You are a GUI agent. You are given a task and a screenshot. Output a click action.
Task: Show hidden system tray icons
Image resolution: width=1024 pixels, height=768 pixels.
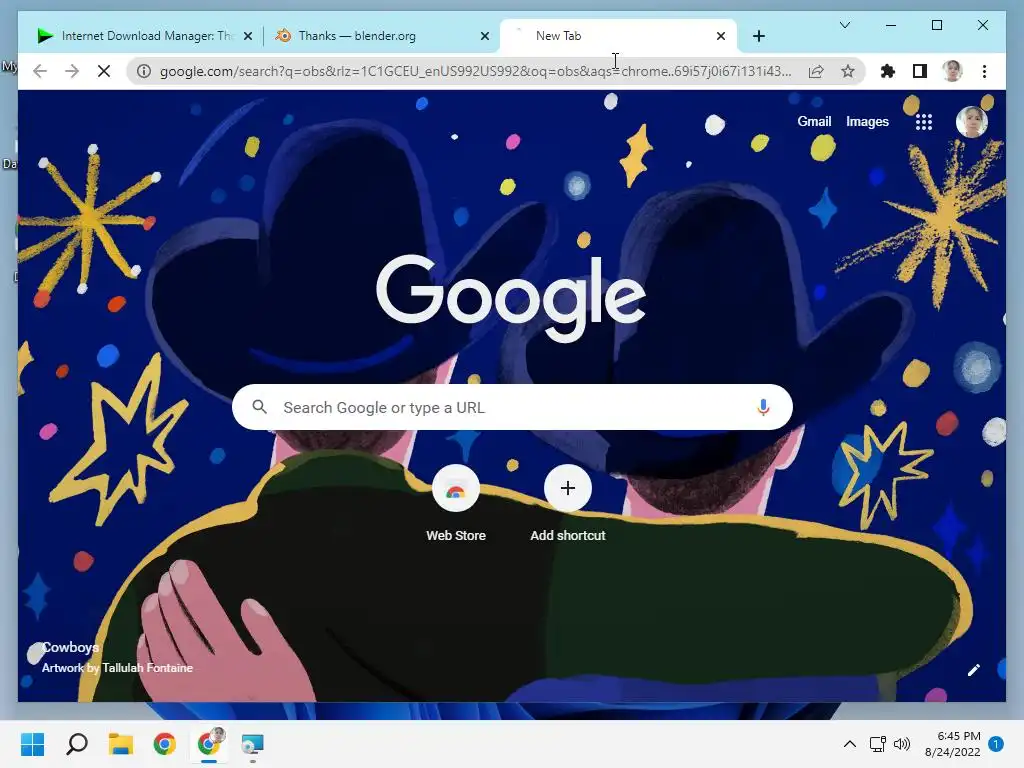click(x=850, y=744)
